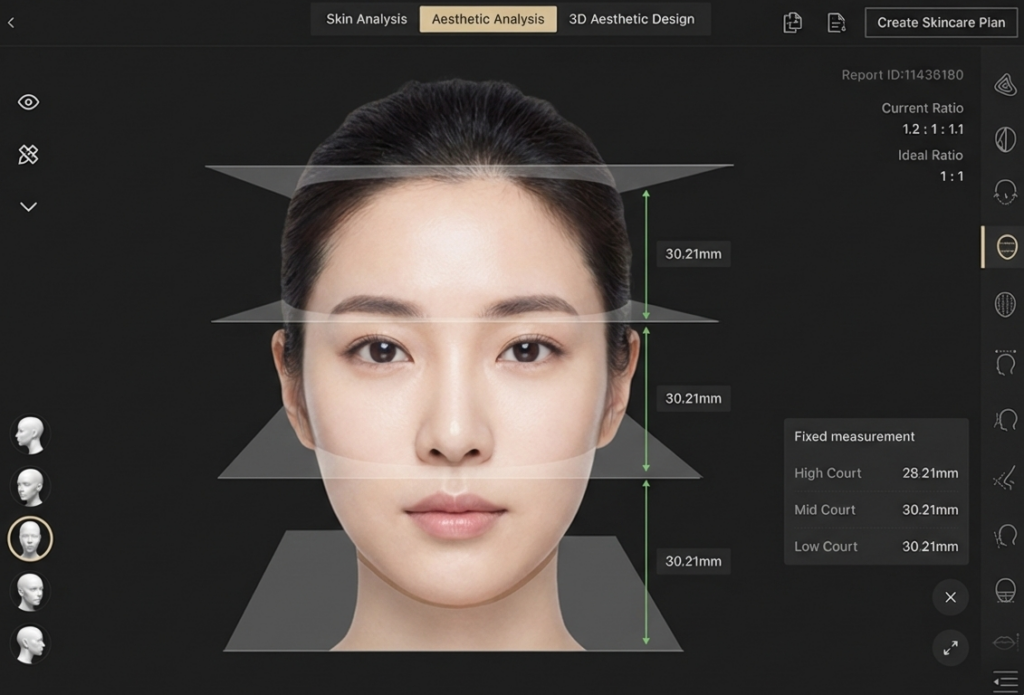
Task: Click the compare reports icon in top bar
Action: (x=792, y=22)
